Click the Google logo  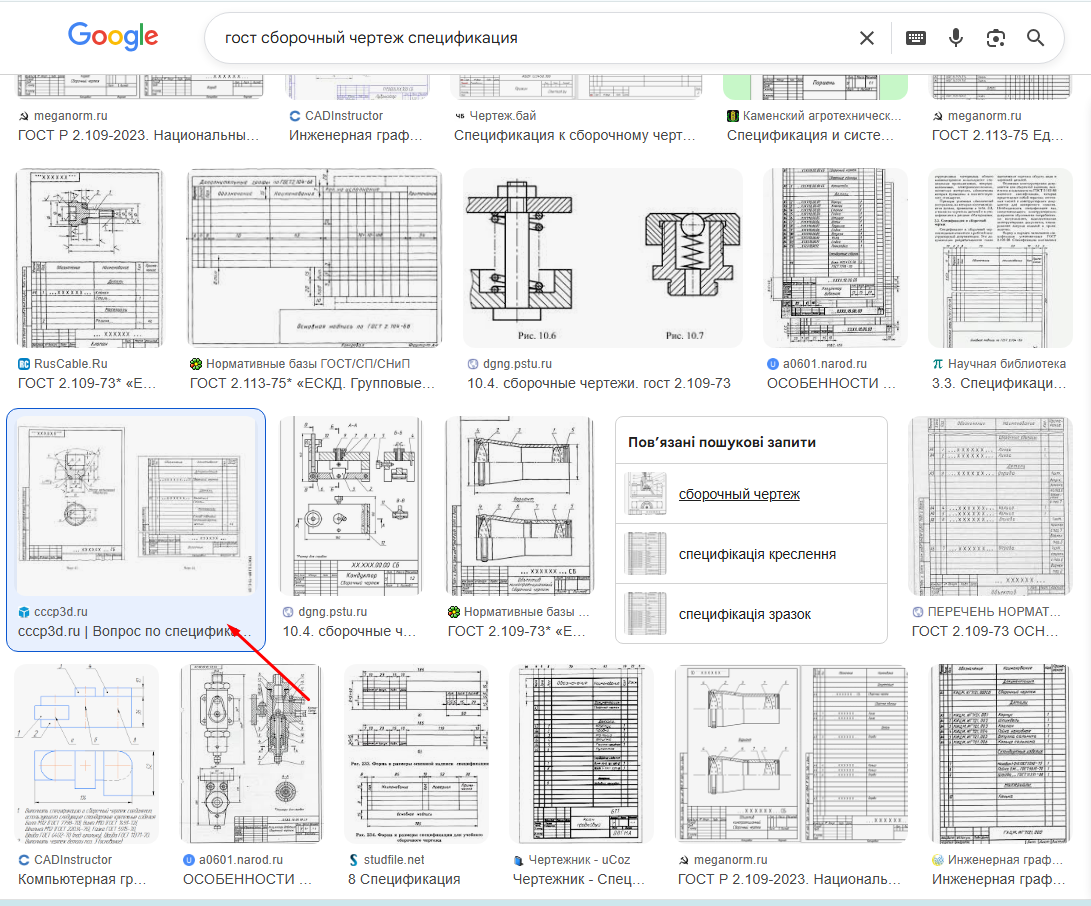(113, 36)
